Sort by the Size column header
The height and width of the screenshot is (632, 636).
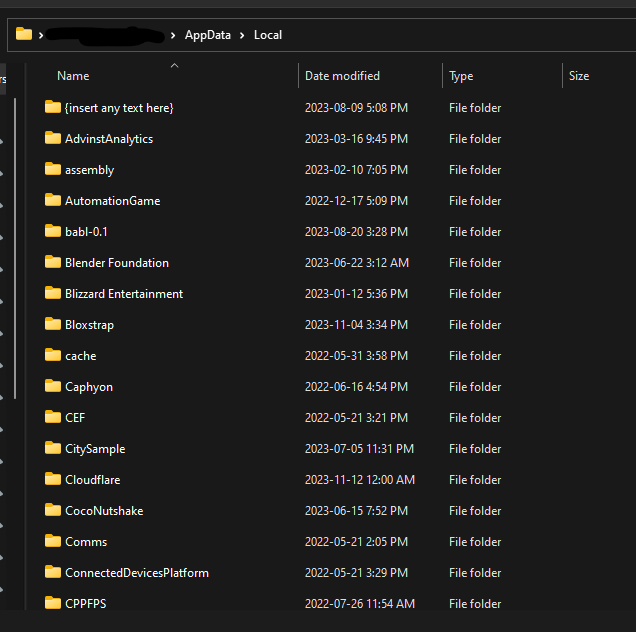(x=579, y=76)
